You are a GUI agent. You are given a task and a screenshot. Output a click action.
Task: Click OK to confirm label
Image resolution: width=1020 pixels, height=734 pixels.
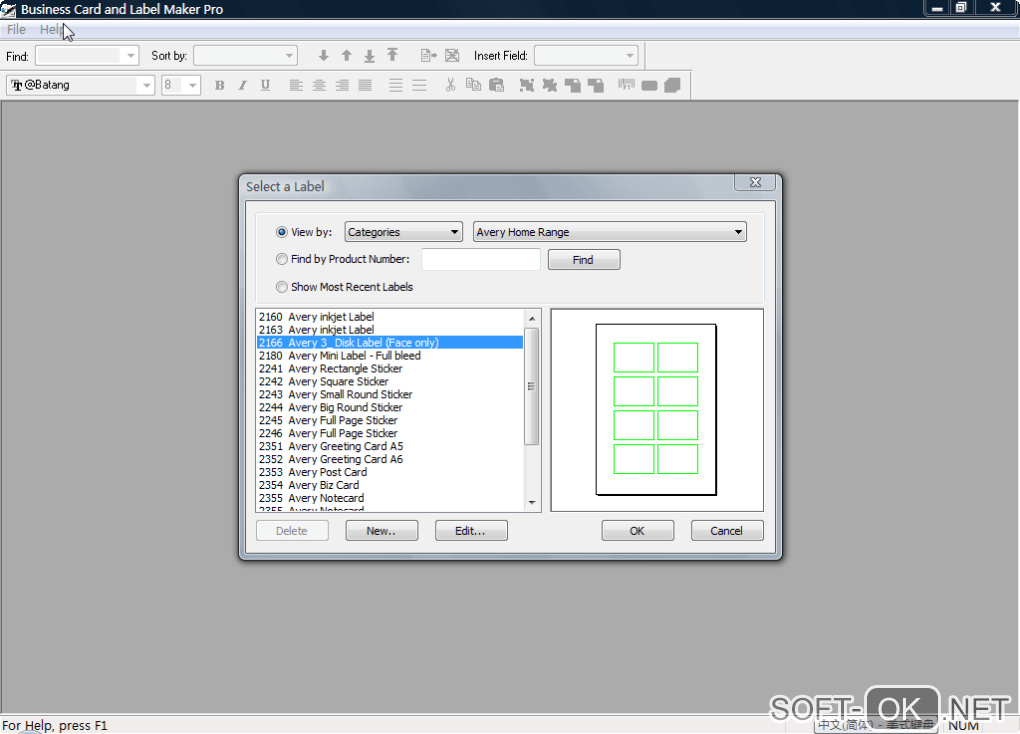coord(638,531)
